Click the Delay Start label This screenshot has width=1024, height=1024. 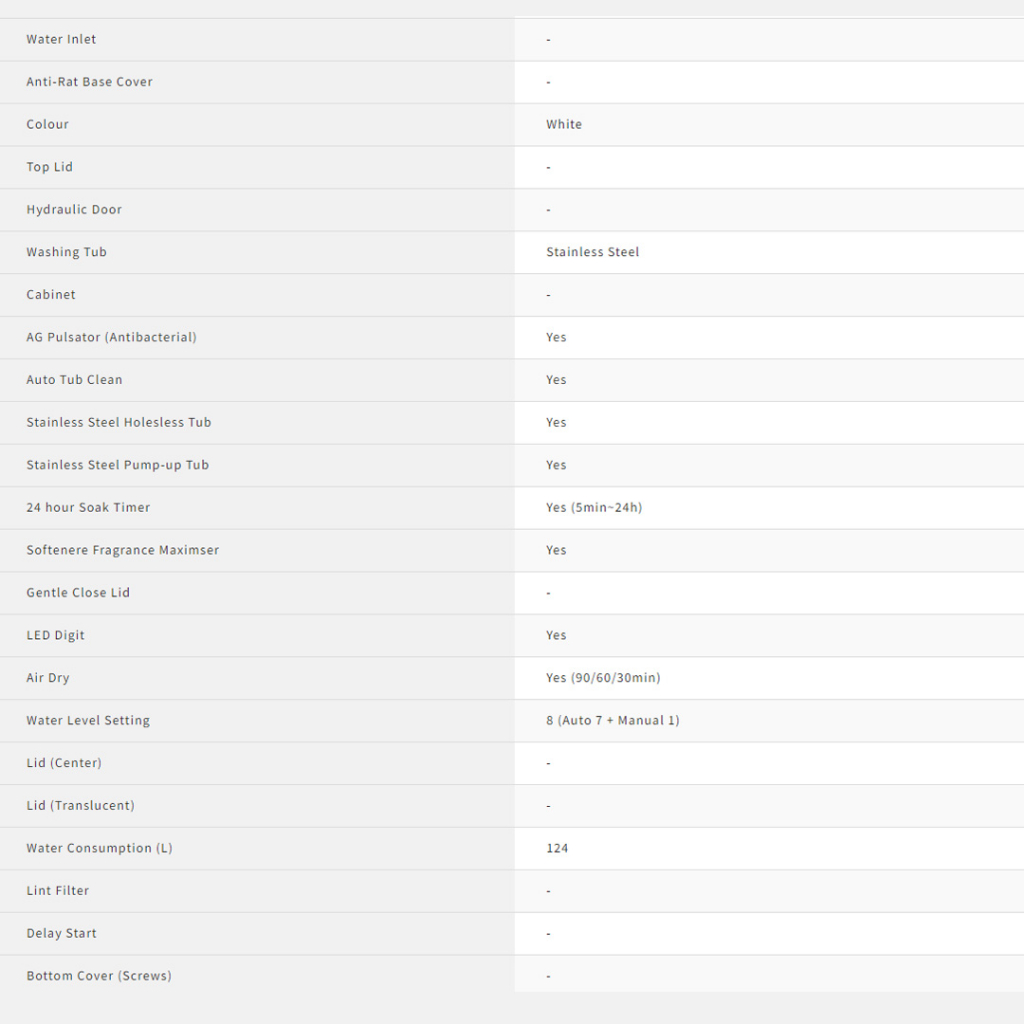(61, 933)
